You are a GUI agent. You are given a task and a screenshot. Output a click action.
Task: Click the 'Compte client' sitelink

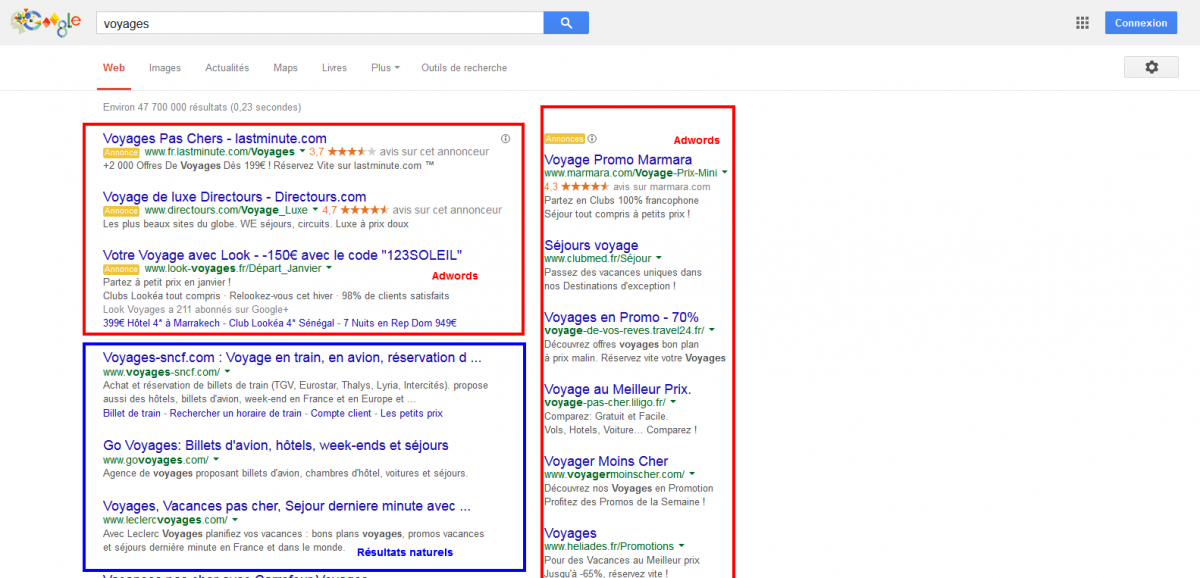(x=342, y=413)
